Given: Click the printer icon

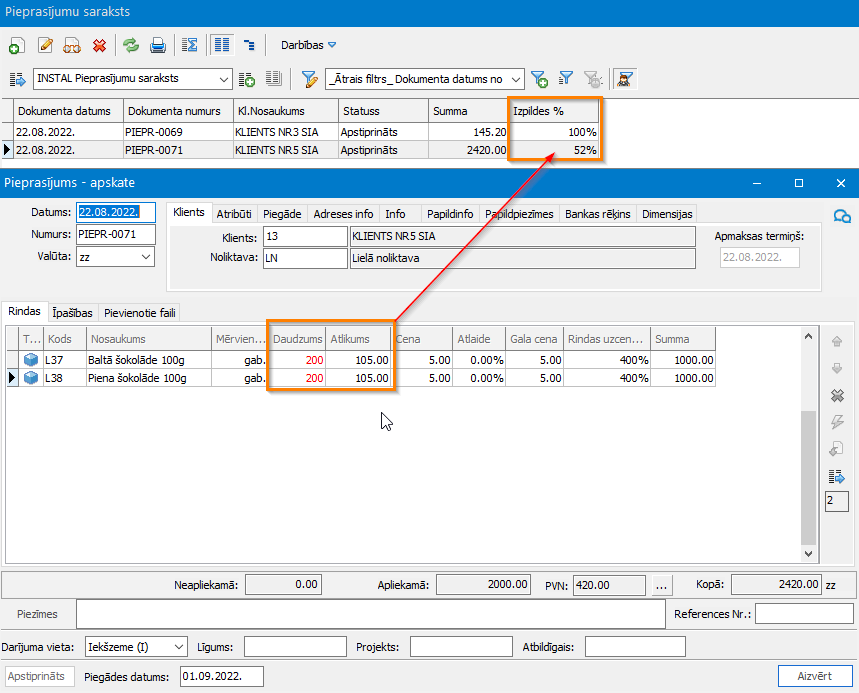Looking at the screenshot, I should tap(158, 45).
